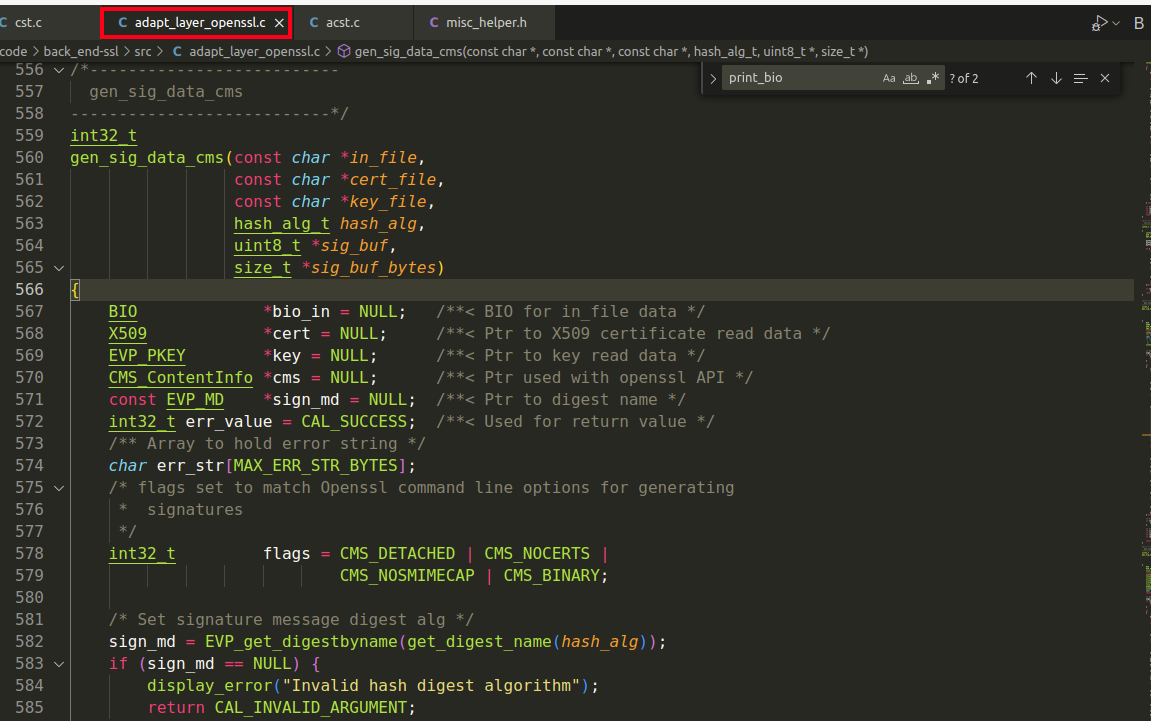Click adapt_layer_openssl.c in the breadcrumb
Image resolution: width=1151 pixels, height=721 pixels.
click(254, 51)
